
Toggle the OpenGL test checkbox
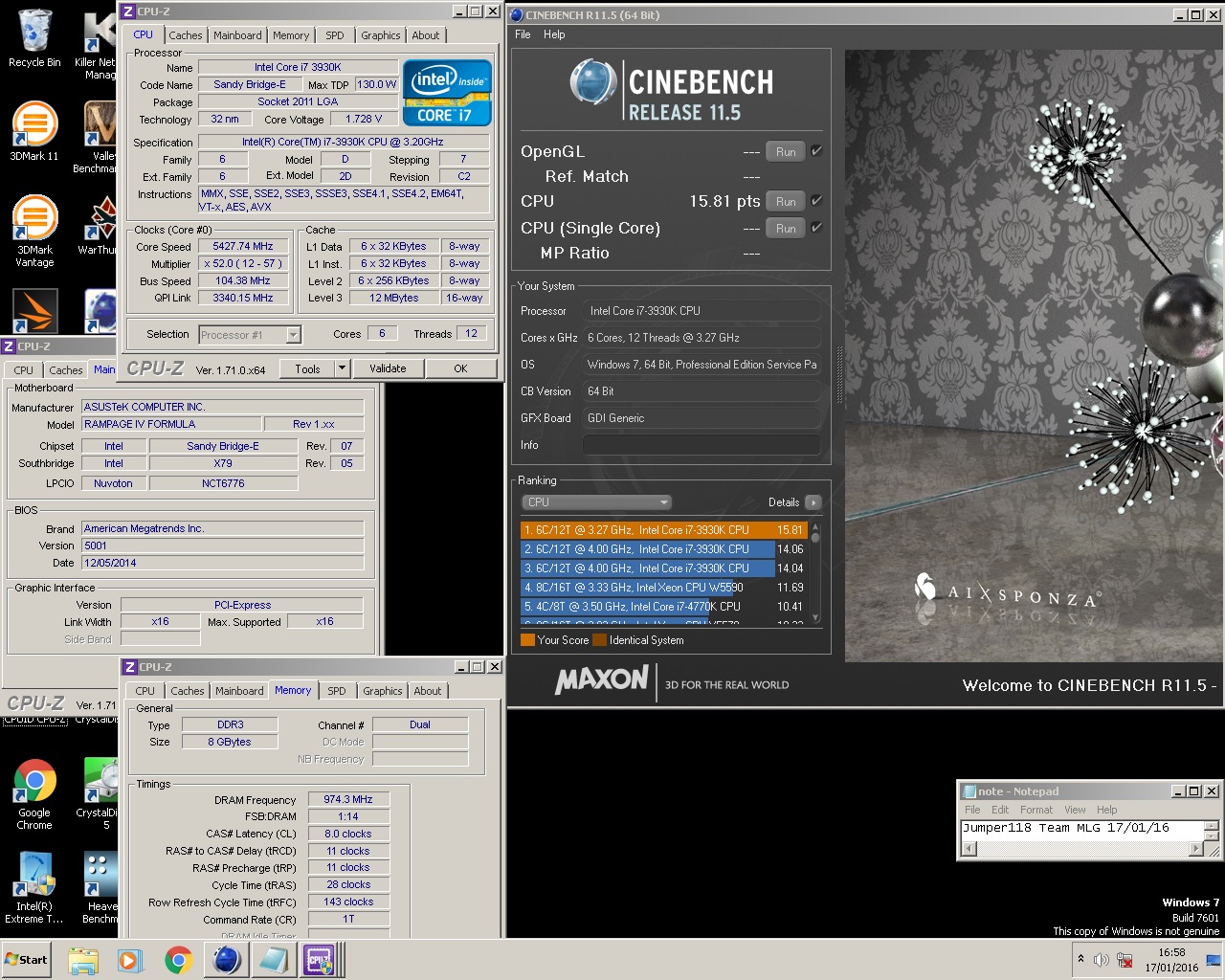(x=816, y=151)
